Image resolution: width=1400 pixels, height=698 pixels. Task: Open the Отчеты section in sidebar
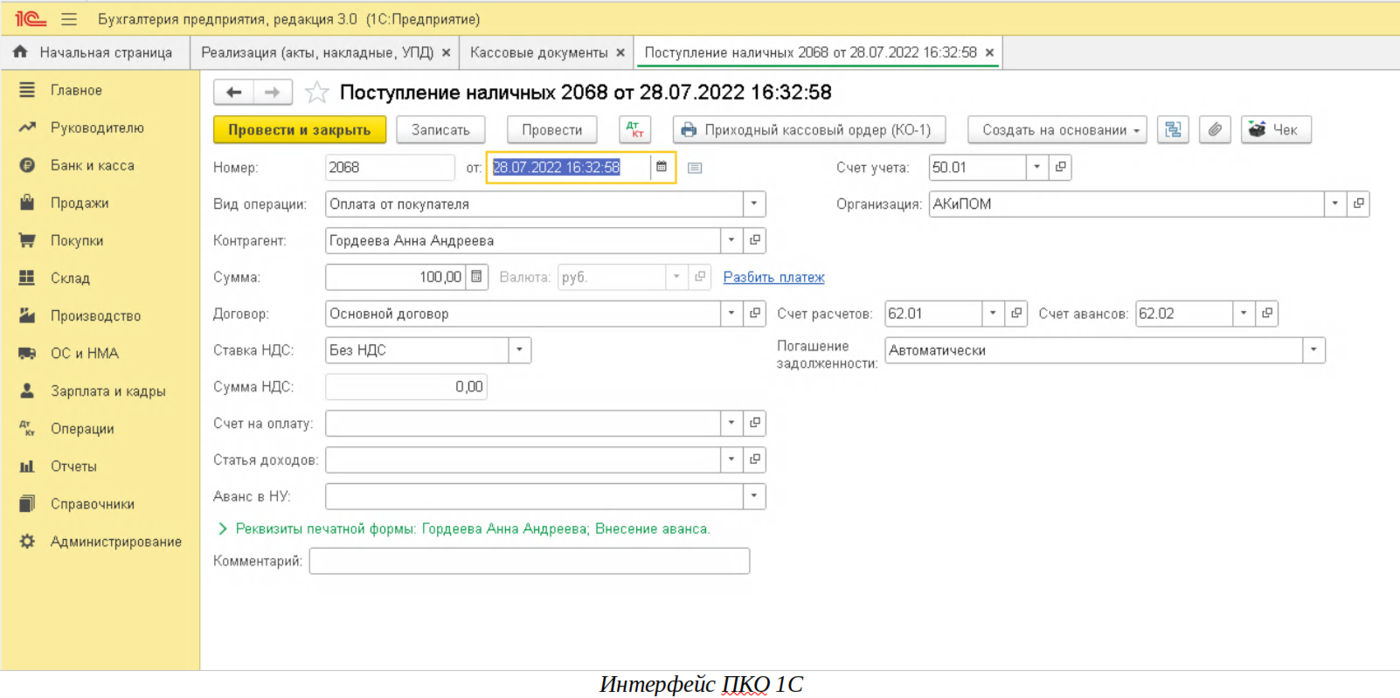click(74, 466)
